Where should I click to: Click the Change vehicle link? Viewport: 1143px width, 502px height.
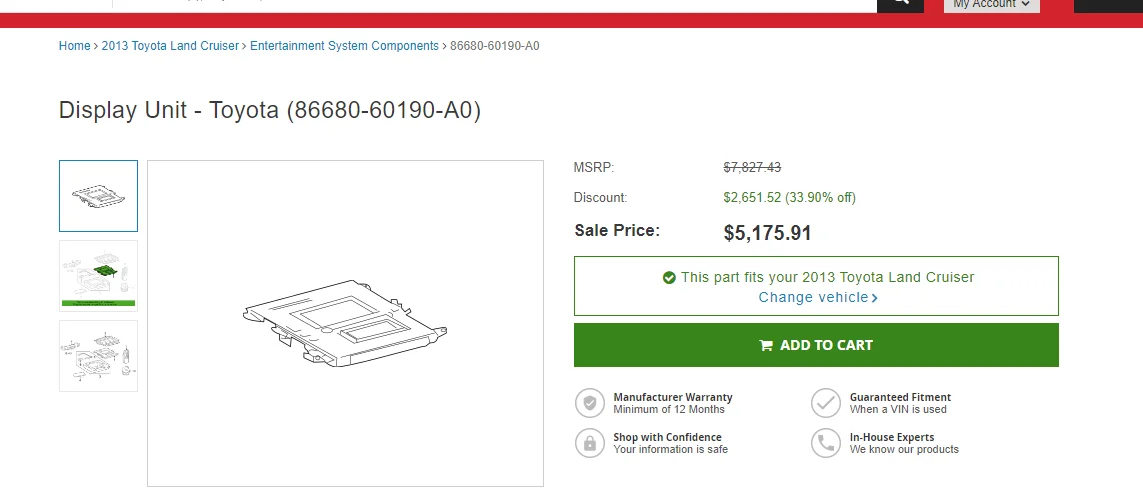(x=813, y=298)
